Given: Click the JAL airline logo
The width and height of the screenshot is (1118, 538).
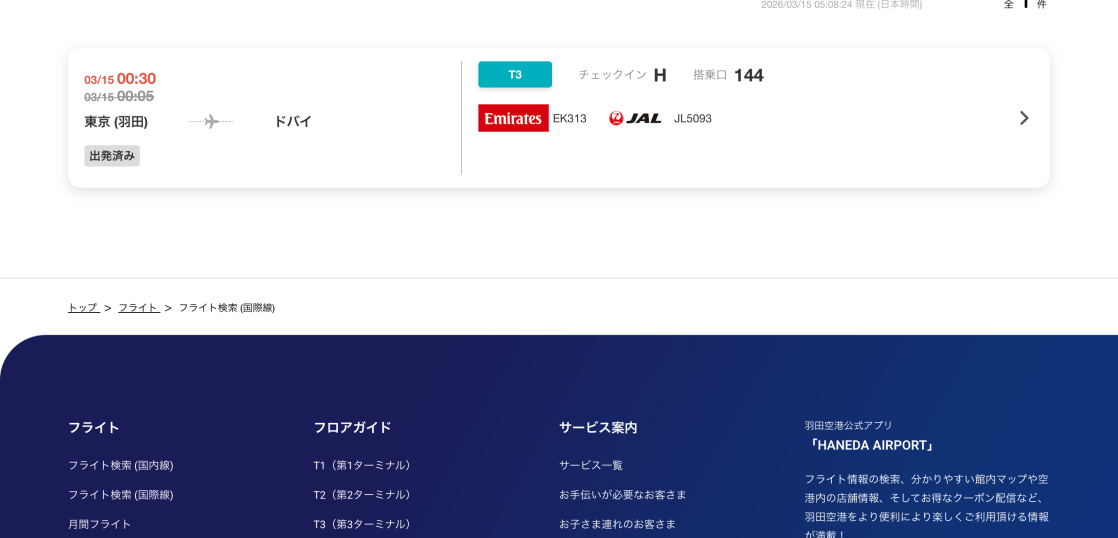Looking at the screenshot, I should (635, 118).
